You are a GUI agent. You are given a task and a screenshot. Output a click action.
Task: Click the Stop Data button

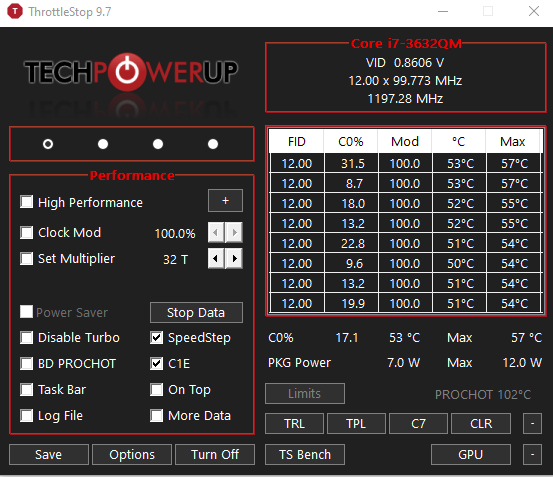196,312
